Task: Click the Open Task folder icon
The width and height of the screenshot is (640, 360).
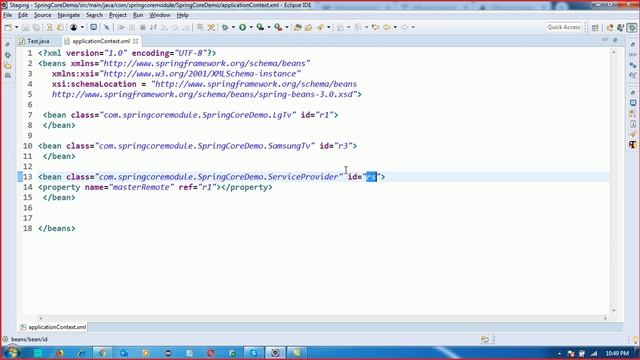Action: pos(309,27)
